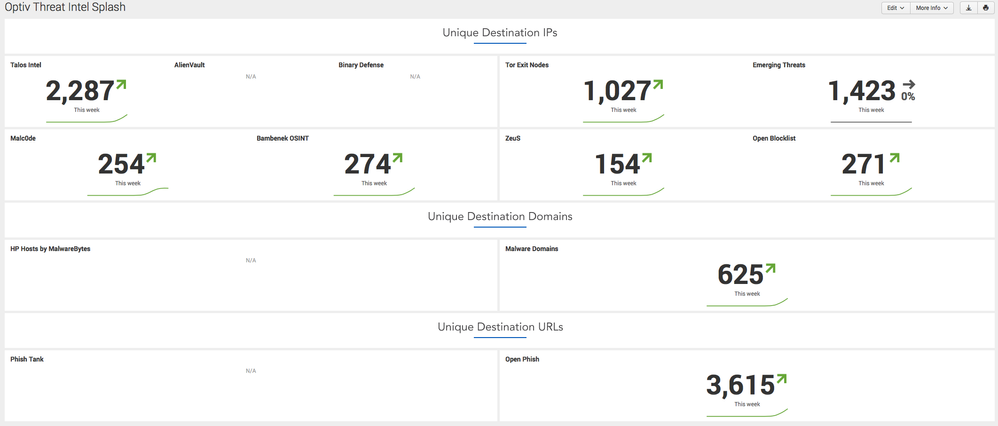Viewport: 998px width, 426px height.
Task: Click the Tor Exit Nodes upward arrow
Action: (x=658, y=86)
